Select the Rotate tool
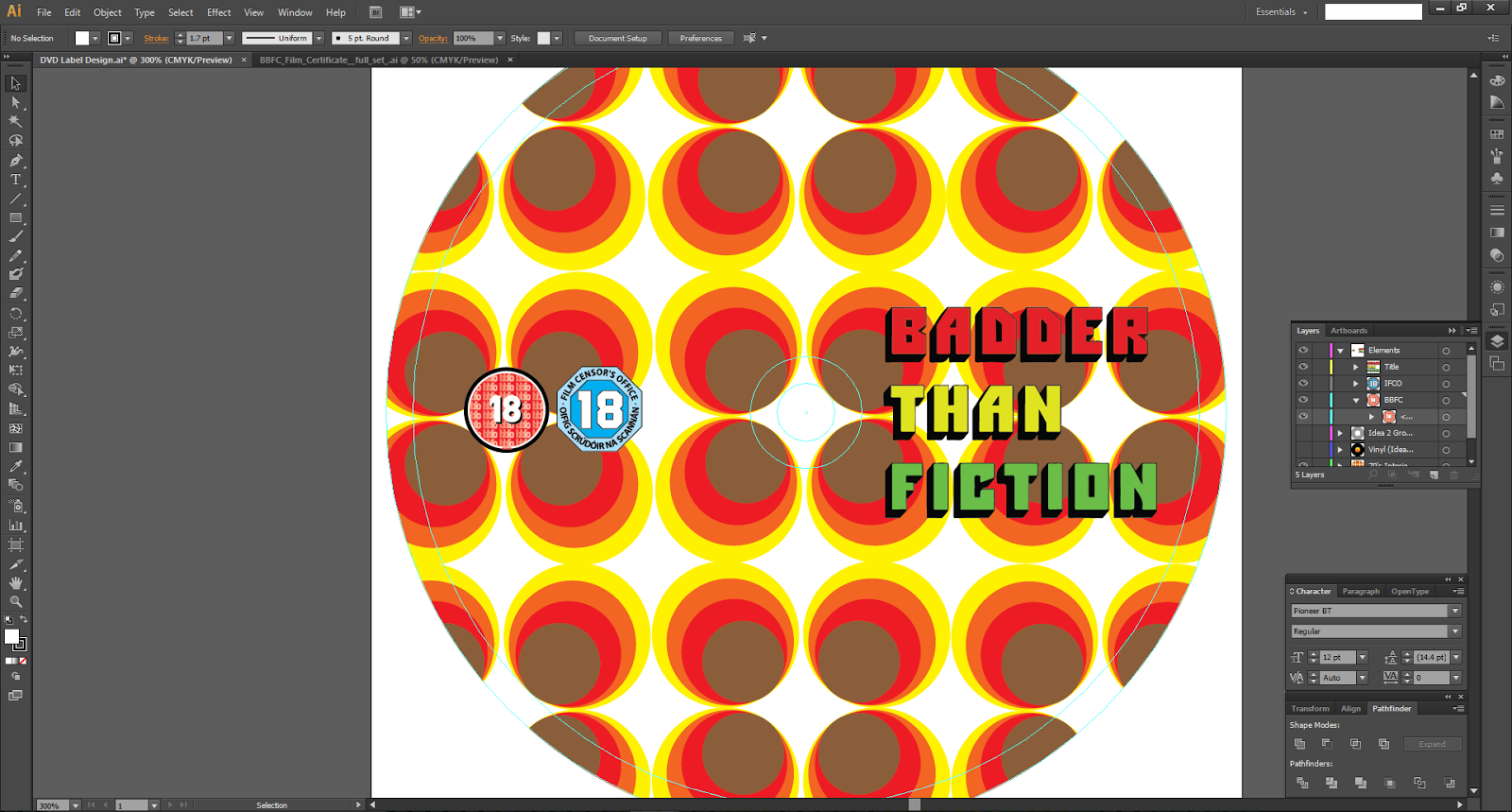 (16, 314)
